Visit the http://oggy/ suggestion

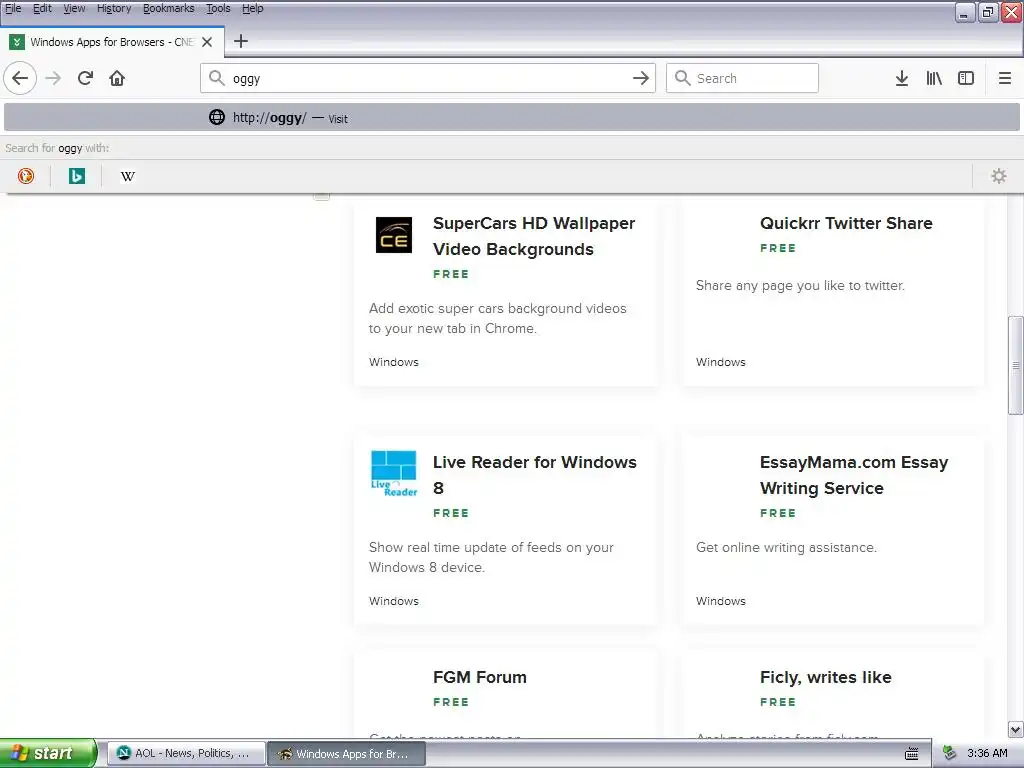(x=512, y=118)
